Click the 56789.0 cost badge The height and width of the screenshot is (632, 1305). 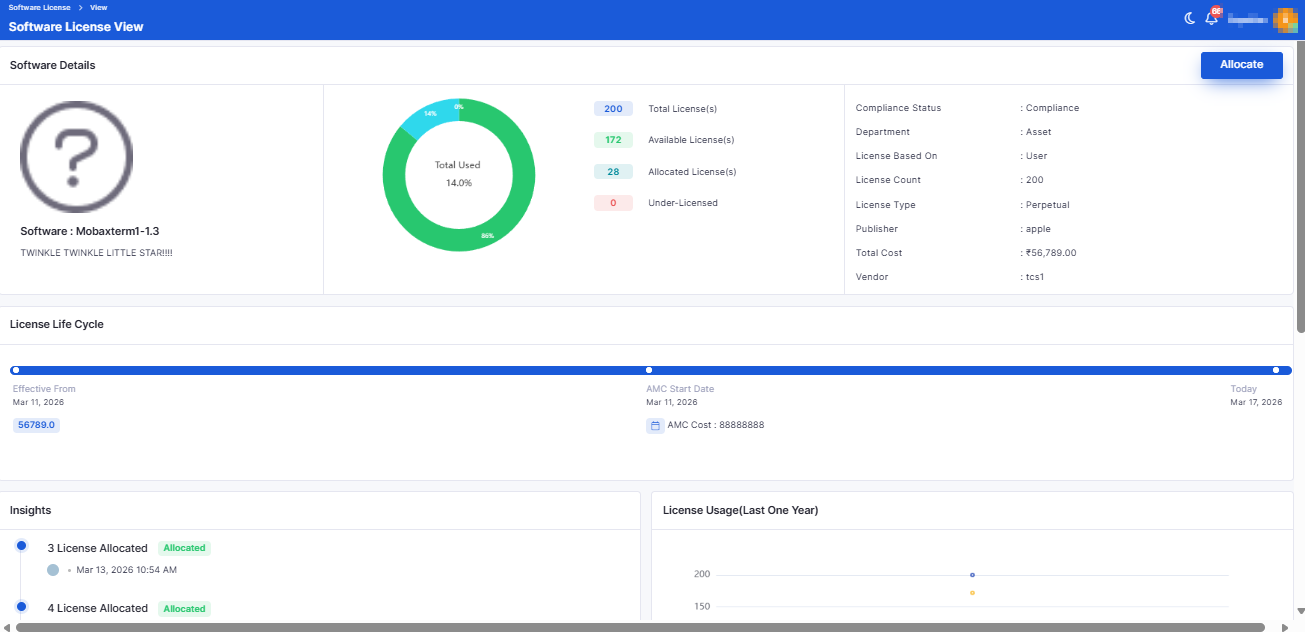[x=37, y=425]
